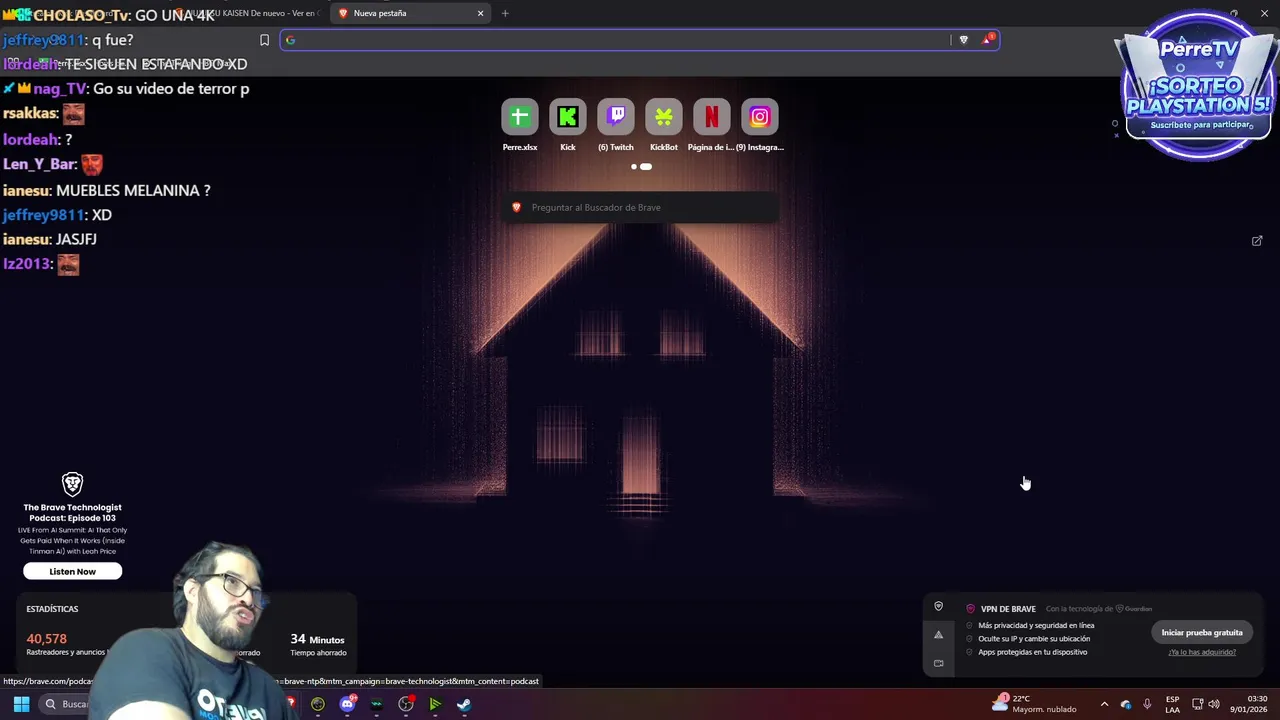Viewport: 1280px width, 720px height.
Task: Click the OneDrive cloud tray icon
Action: [x=1126, y=704]
